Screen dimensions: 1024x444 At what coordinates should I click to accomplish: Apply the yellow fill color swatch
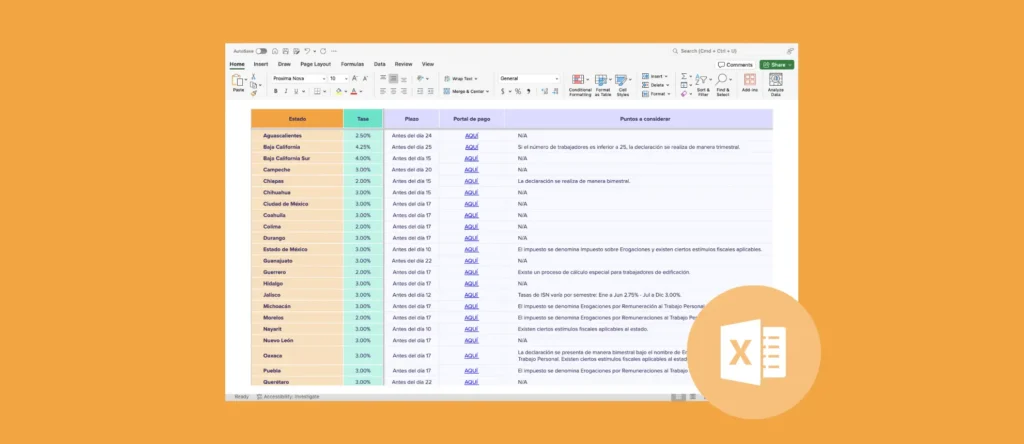[x=338, y=91]
